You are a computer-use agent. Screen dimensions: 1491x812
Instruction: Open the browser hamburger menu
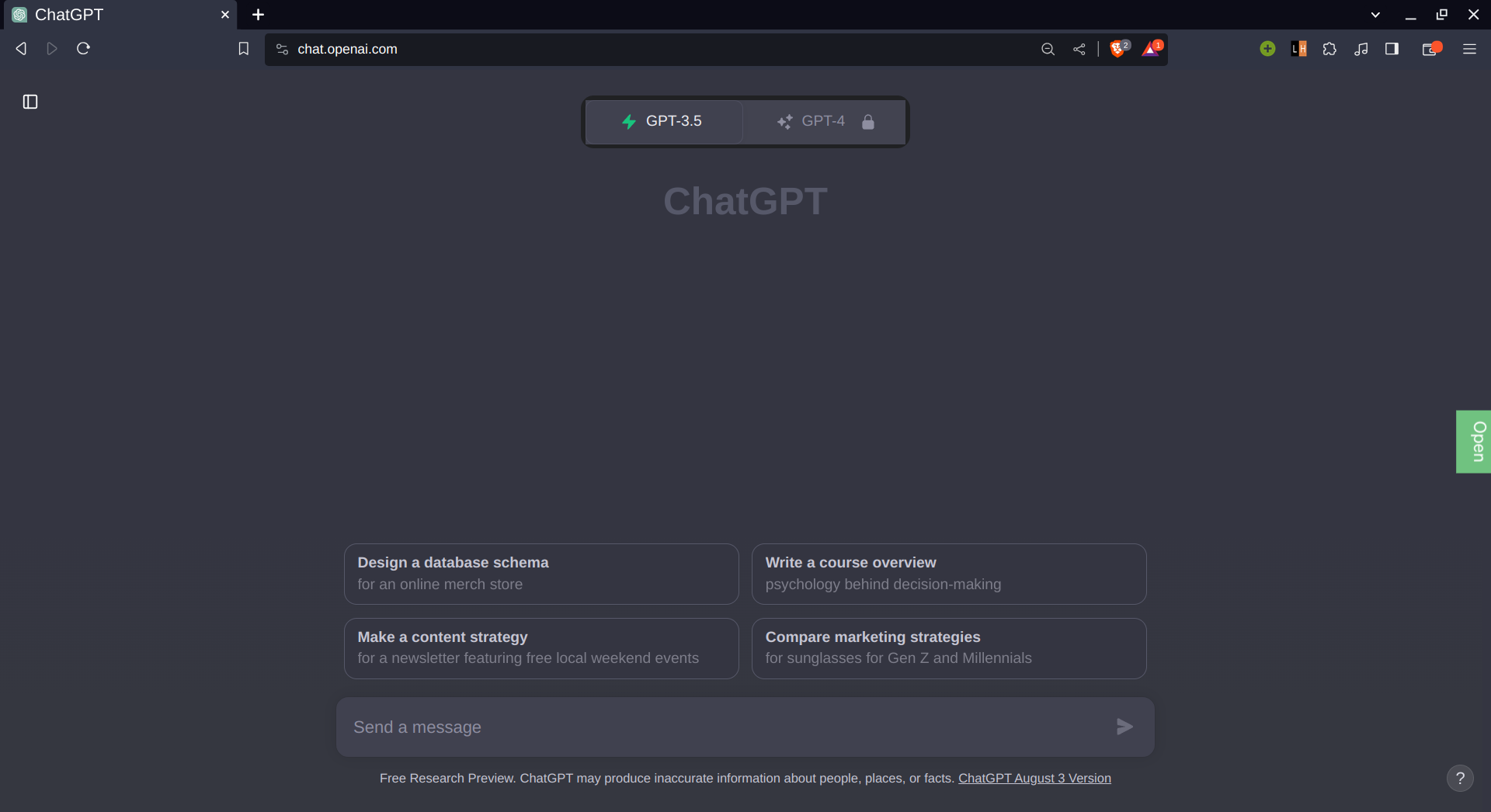pos(1469,49)
